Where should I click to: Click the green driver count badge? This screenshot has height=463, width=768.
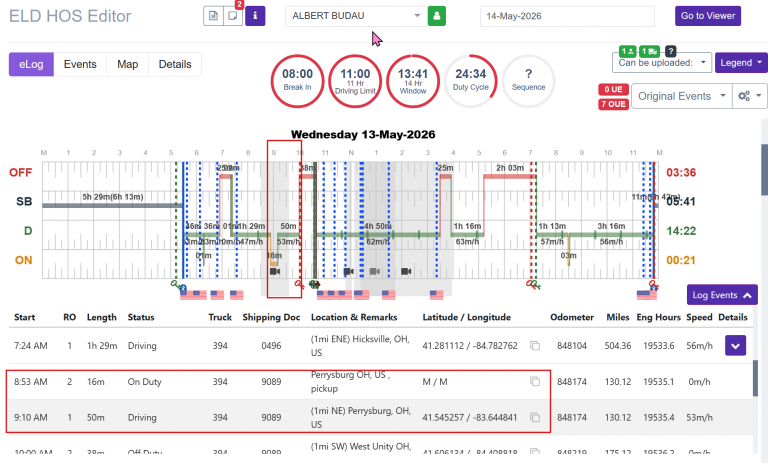[x=627, y=51]
